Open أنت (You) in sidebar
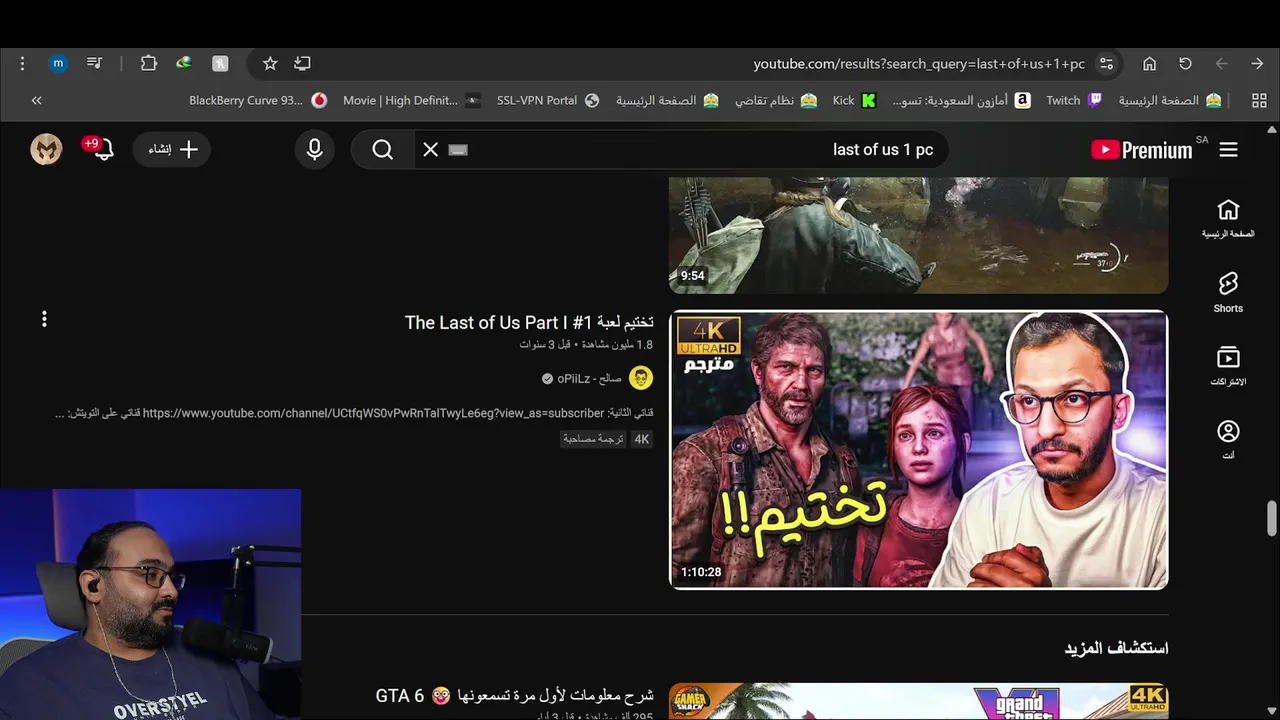Viewport: 1280px width, 720px height. [1228, 439]
